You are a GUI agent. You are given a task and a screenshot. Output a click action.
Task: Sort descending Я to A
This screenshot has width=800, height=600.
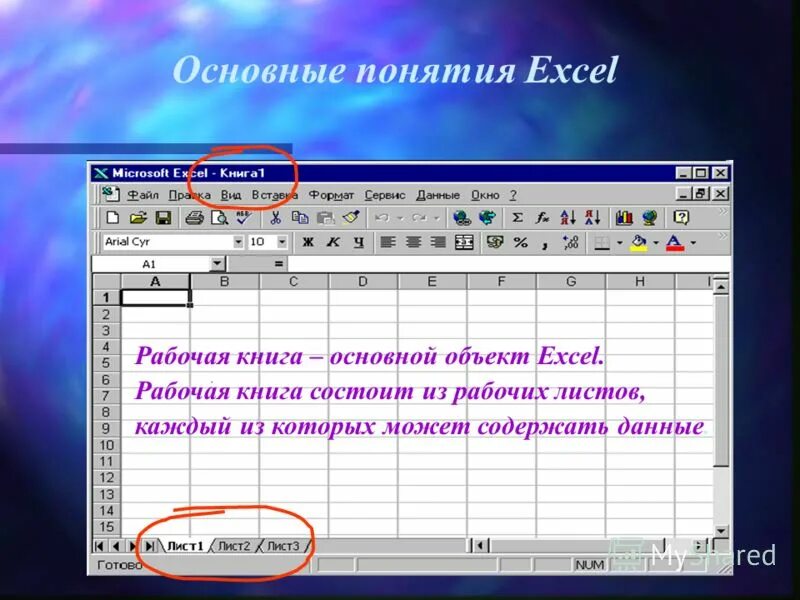pyautogui.click(x=593, y=218)
